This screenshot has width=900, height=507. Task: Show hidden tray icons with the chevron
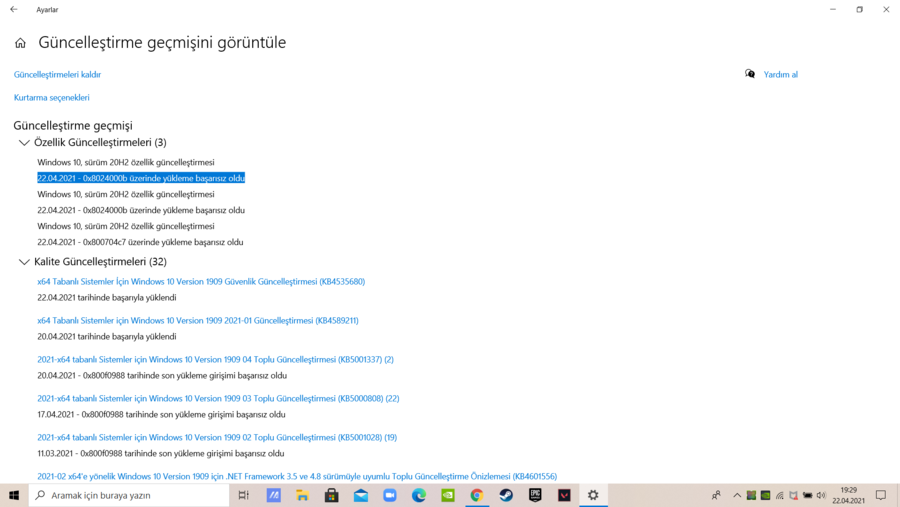coord(737,495)
